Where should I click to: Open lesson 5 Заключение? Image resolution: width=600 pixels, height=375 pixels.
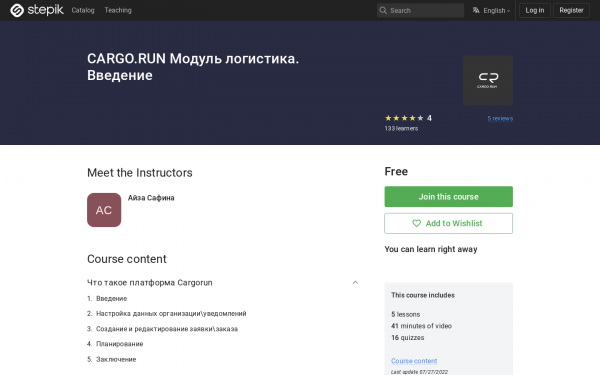click(x=116, y=359)
